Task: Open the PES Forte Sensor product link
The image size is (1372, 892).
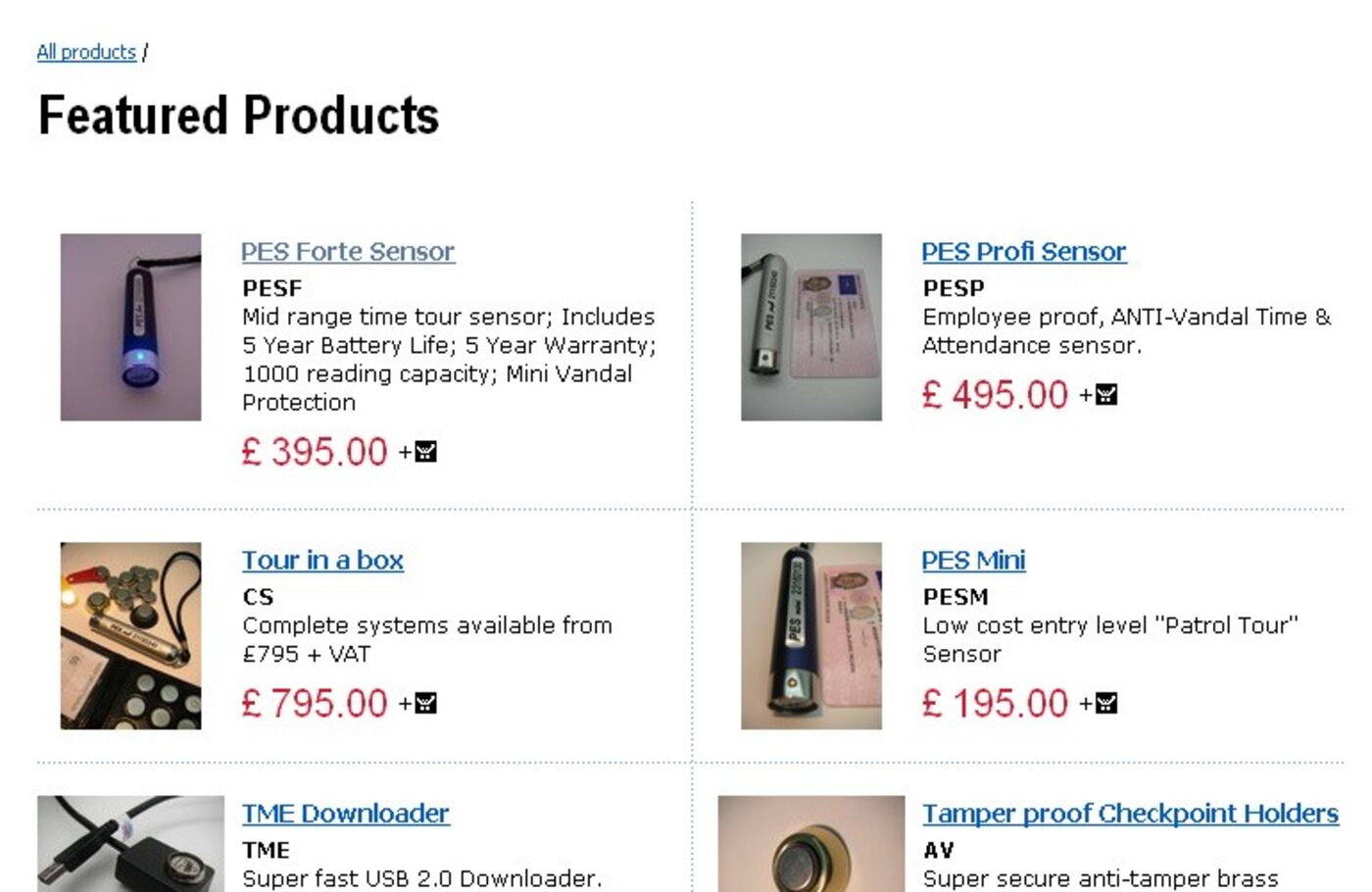Action: click(x=348, y=252)
